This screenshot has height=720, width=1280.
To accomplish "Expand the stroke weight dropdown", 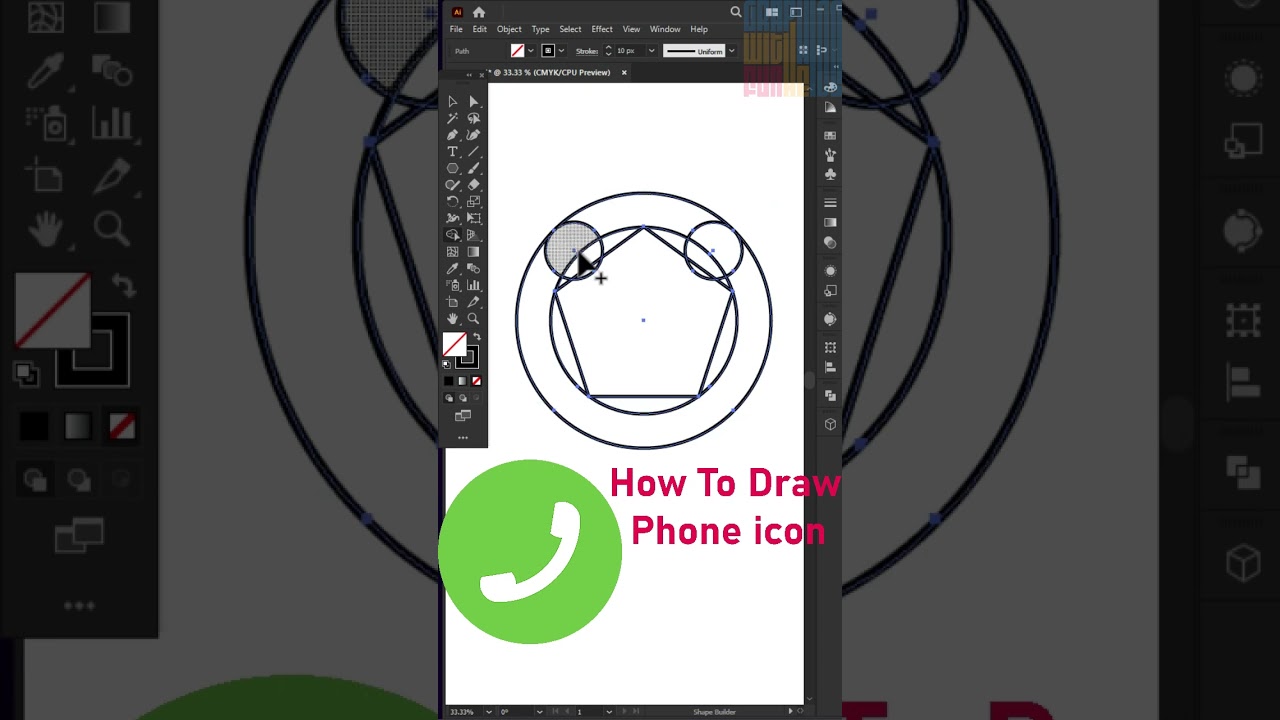I will point(651,51).
